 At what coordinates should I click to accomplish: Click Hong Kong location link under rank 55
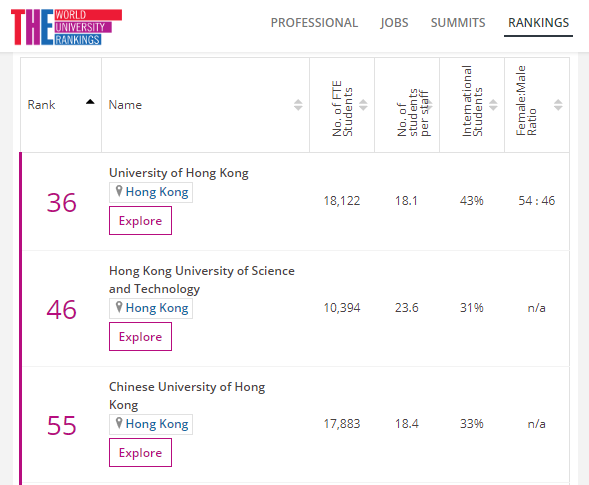(157, 424)
